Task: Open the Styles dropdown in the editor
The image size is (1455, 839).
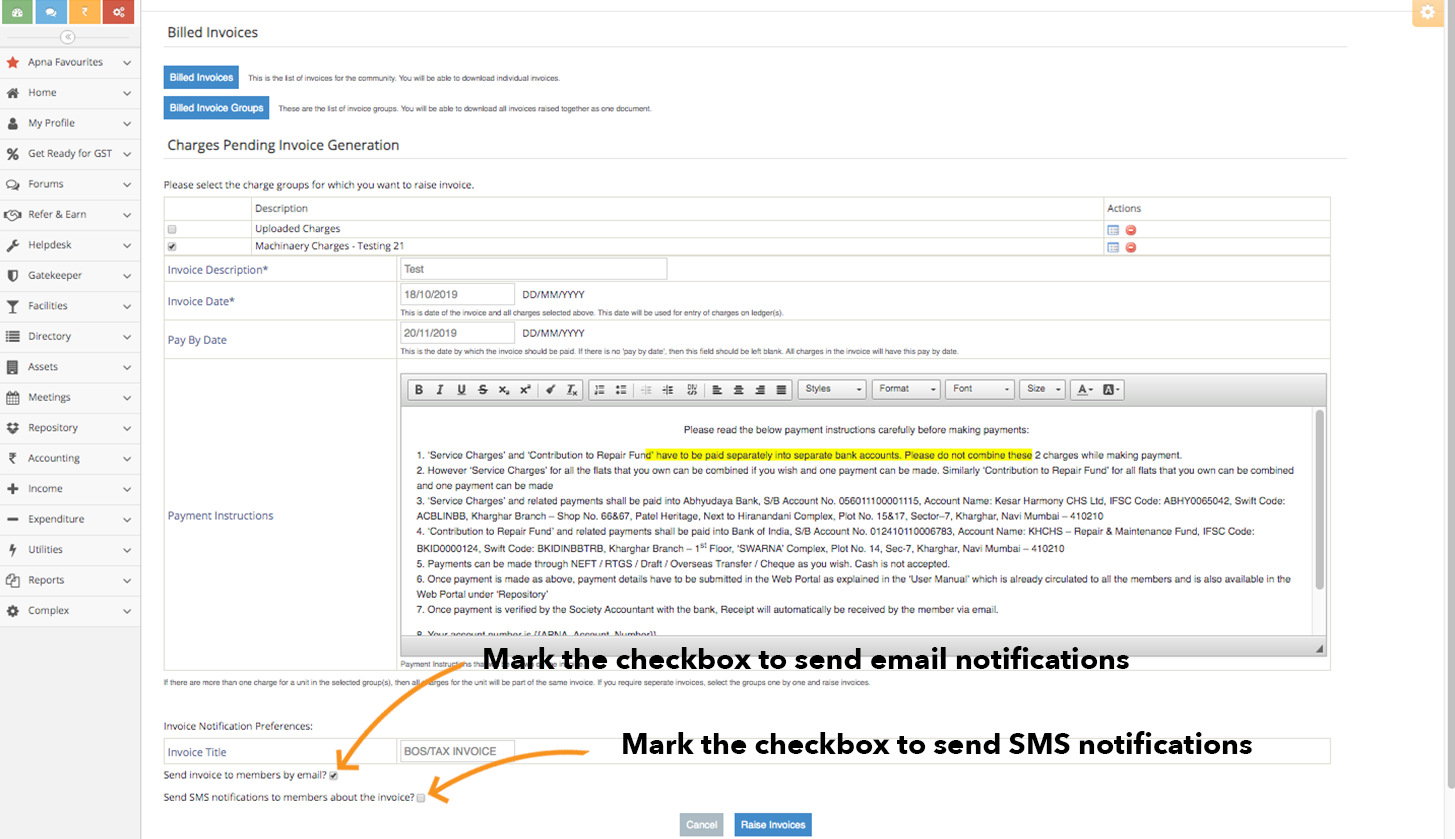Action: click(832, 389)
